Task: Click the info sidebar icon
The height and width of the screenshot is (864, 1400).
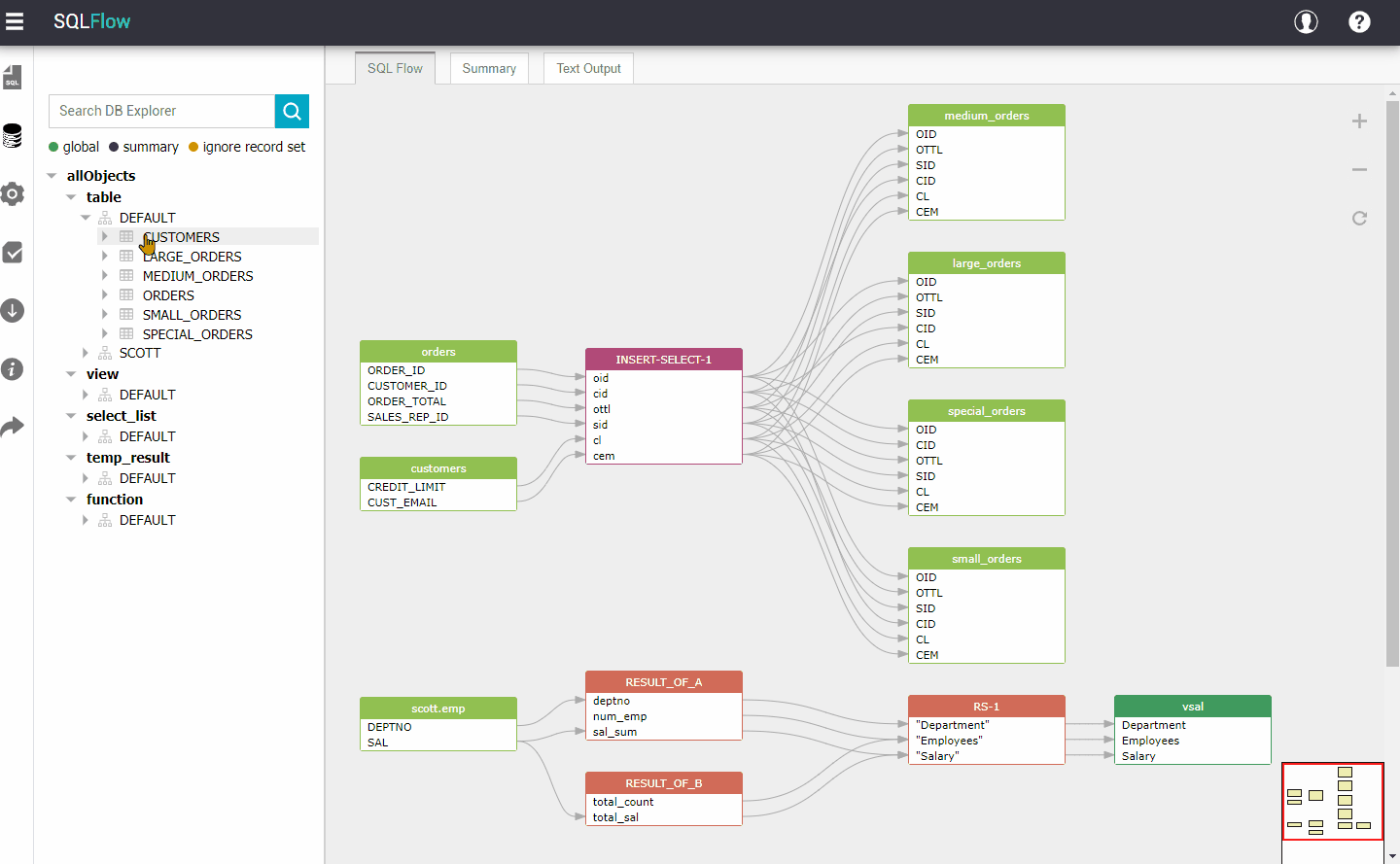Action: (x=13, y=369)
